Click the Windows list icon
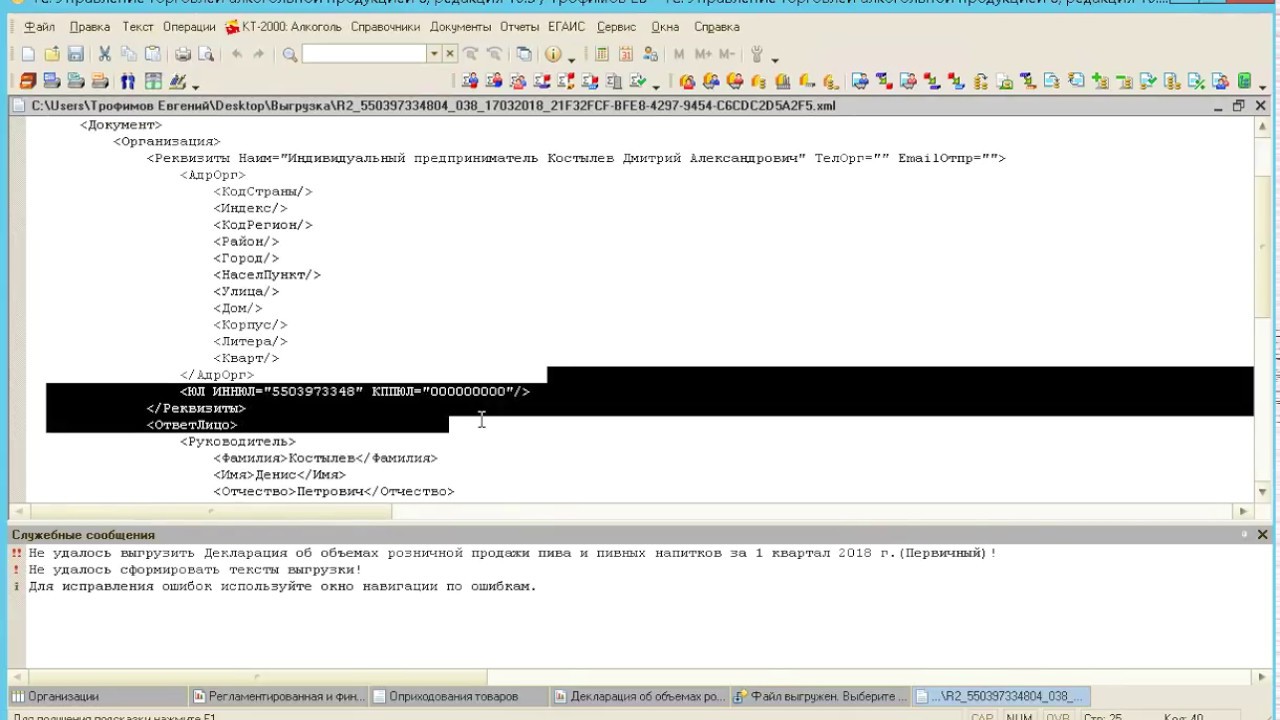1280x720 pixels. pyautogui.click(x=524, y=54)
